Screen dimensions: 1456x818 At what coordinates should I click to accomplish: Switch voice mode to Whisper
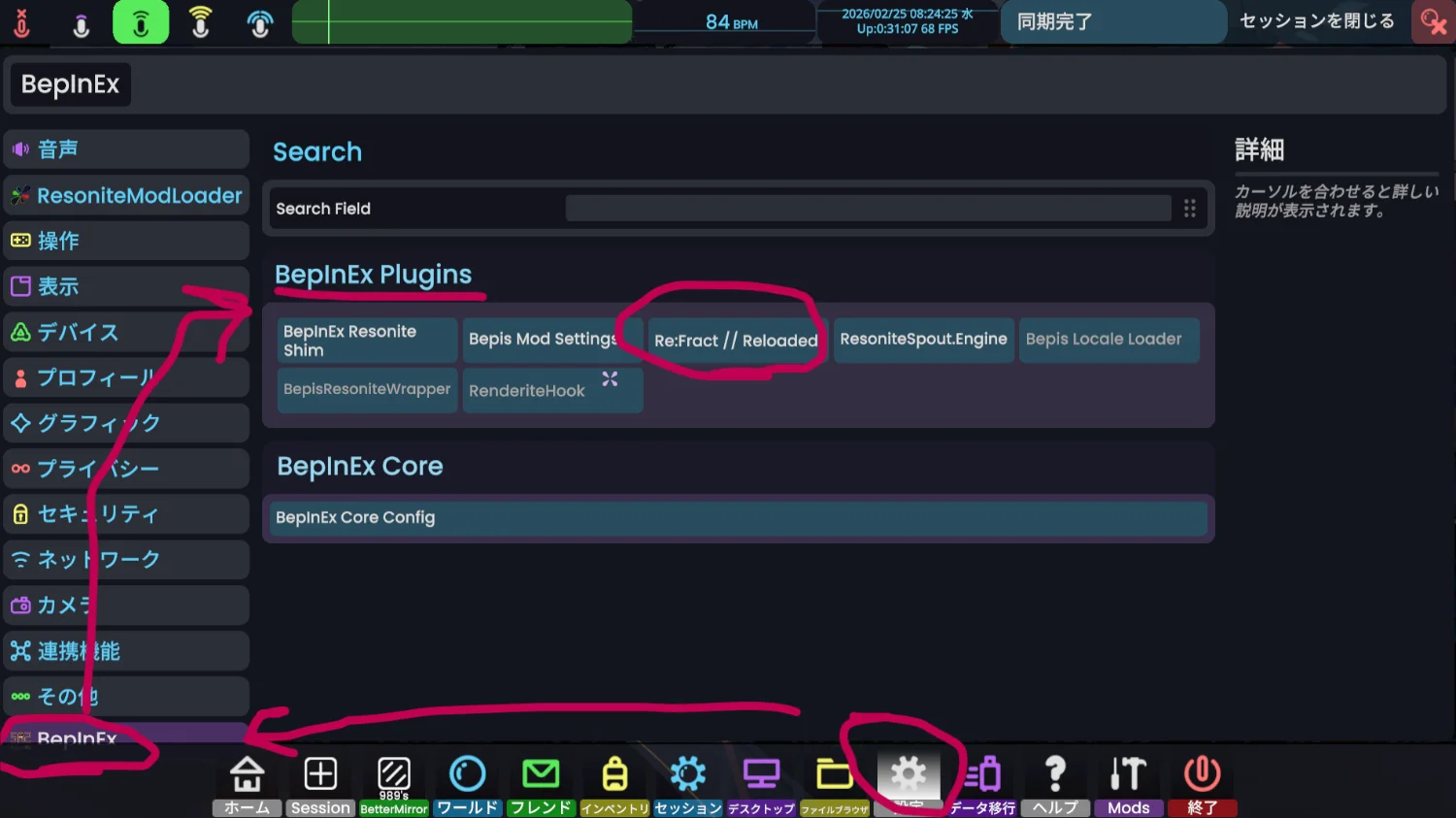(82, 23)
